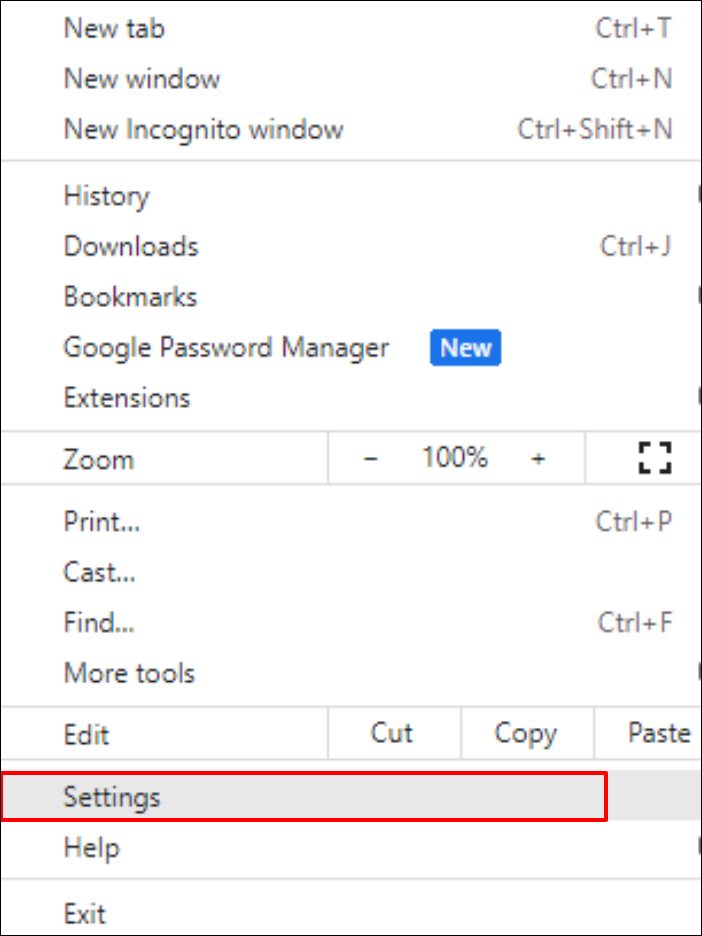
Task: Open Chrome Settings
Action: [112, 797]
